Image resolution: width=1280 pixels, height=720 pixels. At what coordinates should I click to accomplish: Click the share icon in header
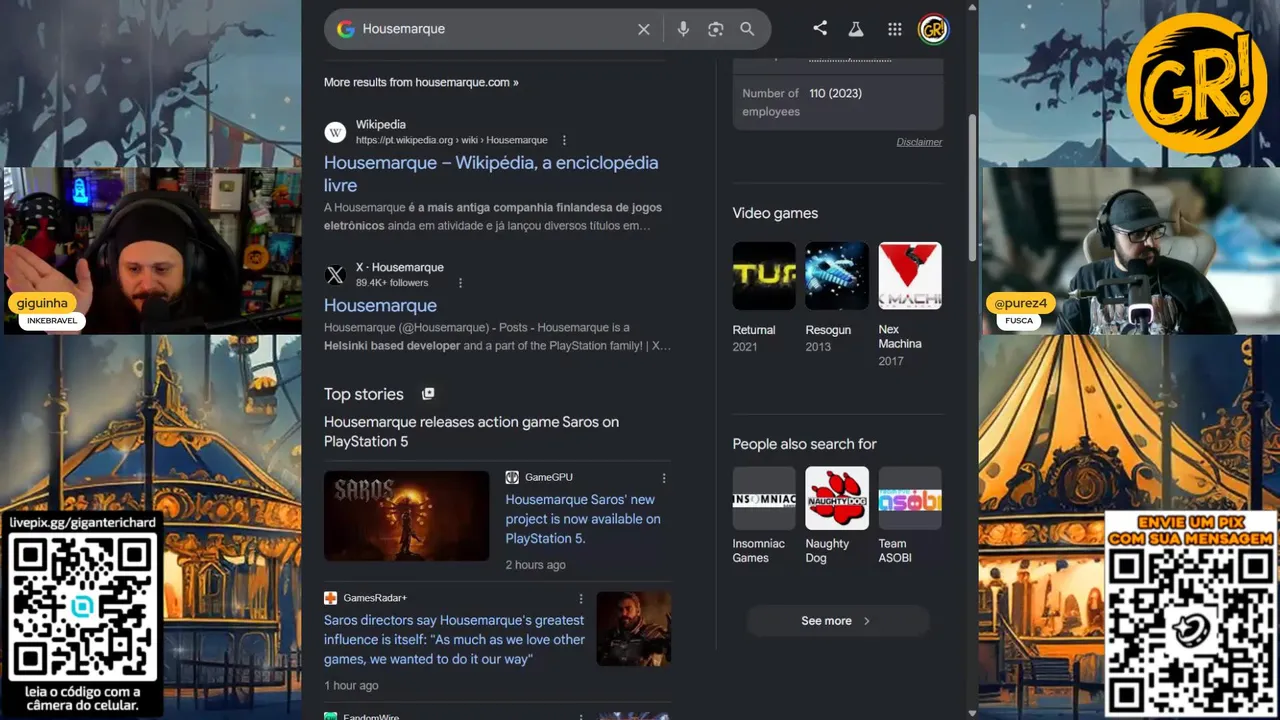[x=820, y=28]
